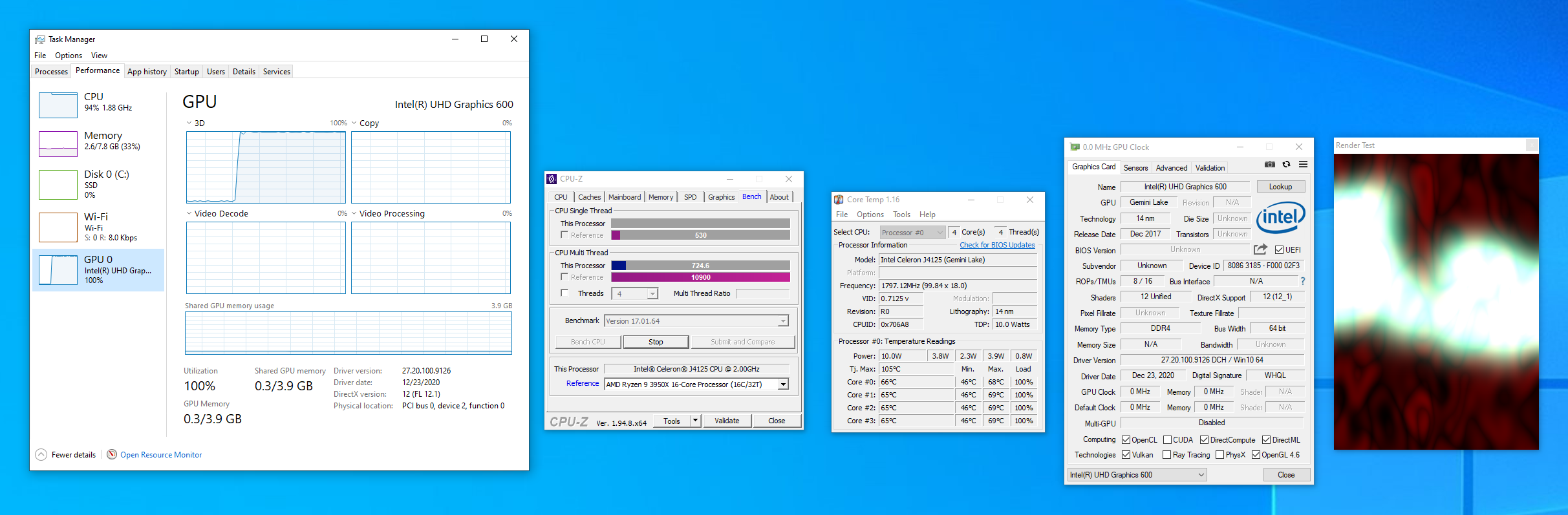
Task: Click Check for BIOS Updates link
Action: [x=997, y=245]
